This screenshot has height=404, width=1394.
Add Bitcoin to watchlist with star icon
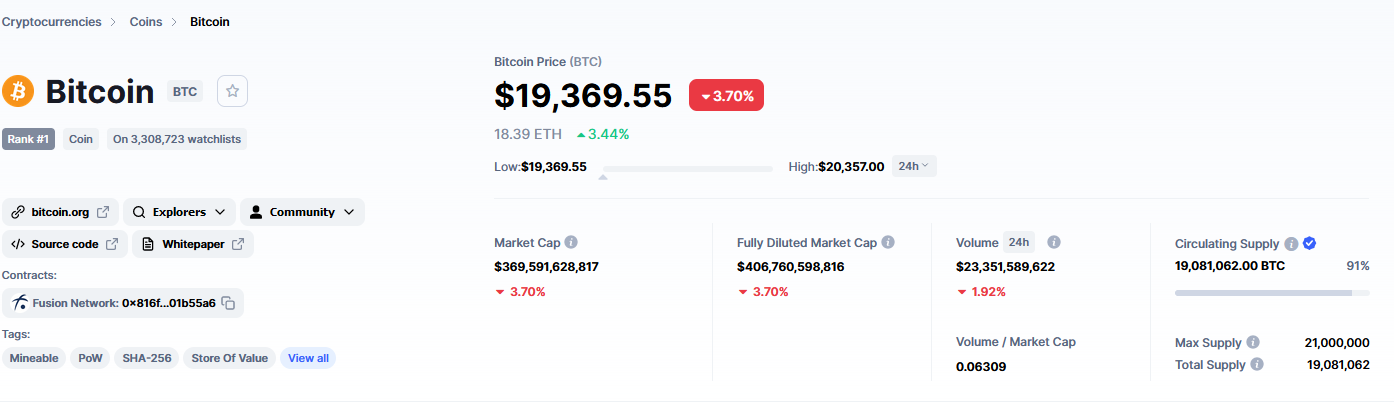point(232,91)
